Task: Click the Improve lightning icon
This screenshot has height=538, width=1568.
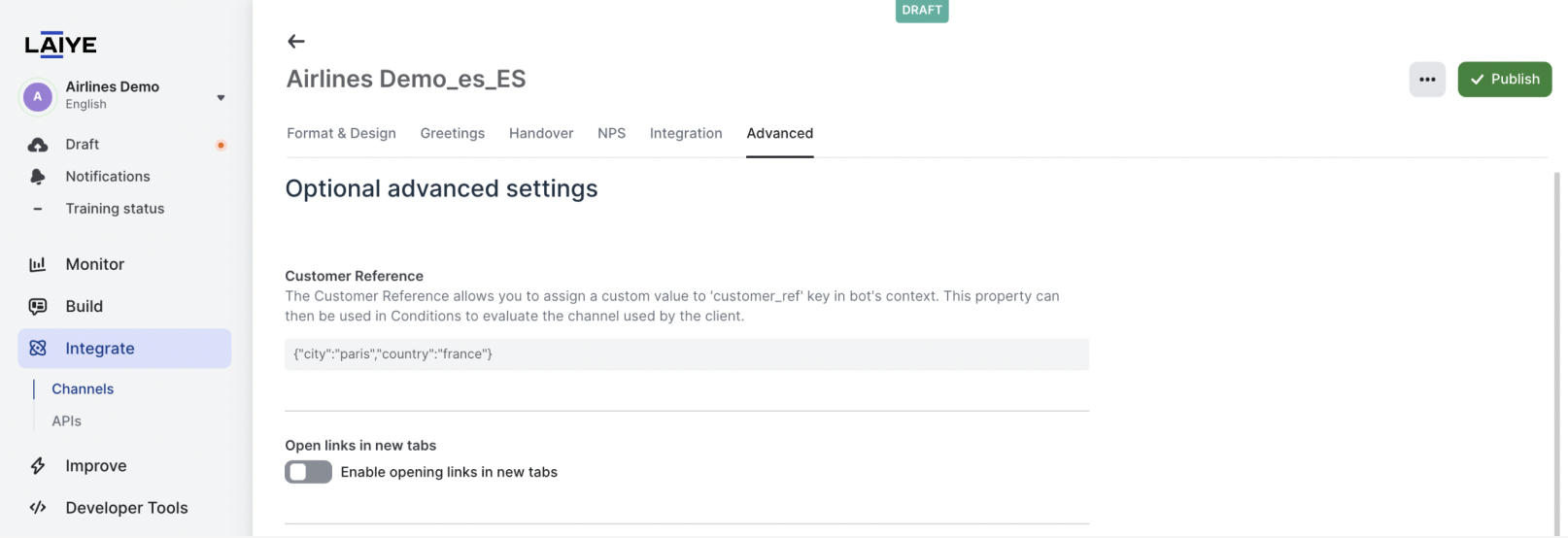Action: tap(38, 466)
